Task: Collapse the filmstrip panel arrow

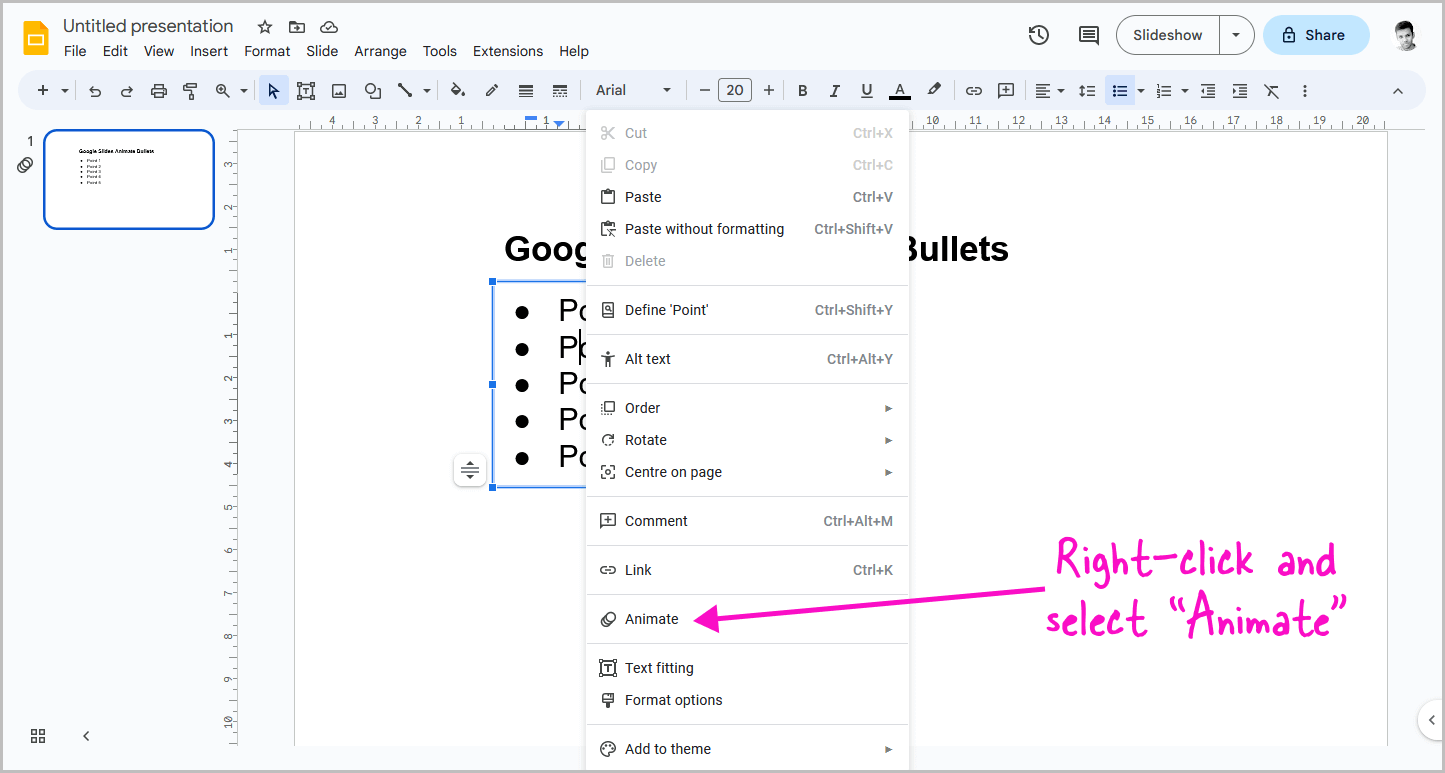Action: 86,736
